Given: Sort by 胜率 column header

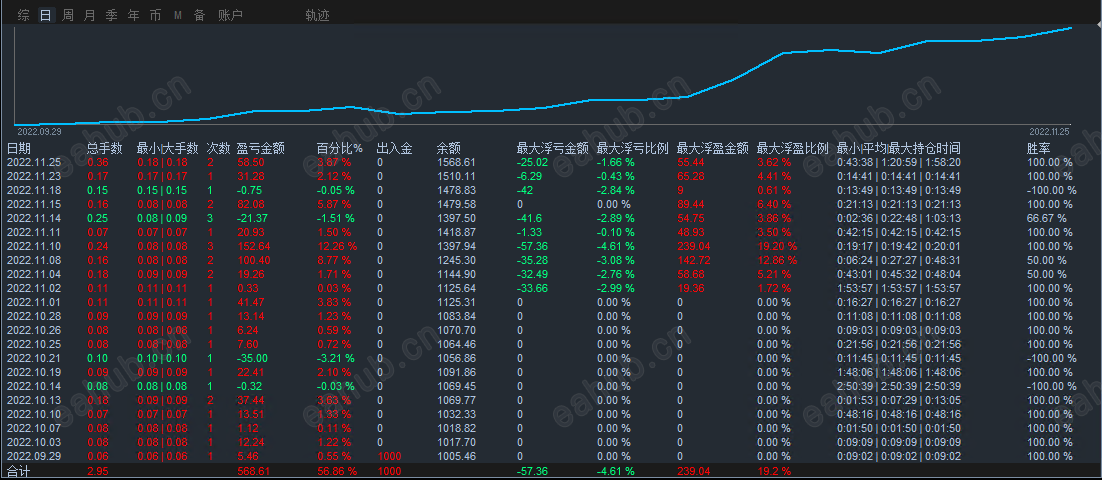Looking at the screenshot, I should 1040,148.
